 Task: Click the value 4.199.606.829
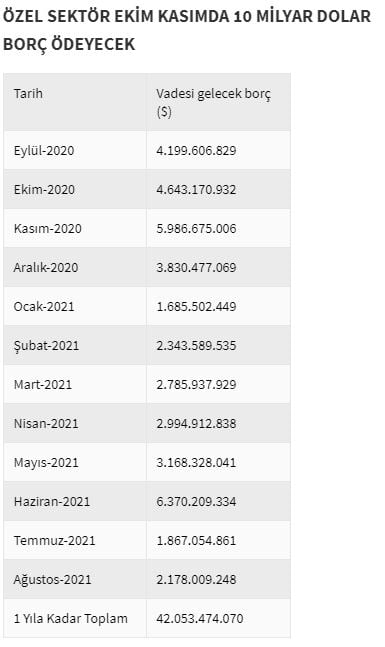(196, 151)
